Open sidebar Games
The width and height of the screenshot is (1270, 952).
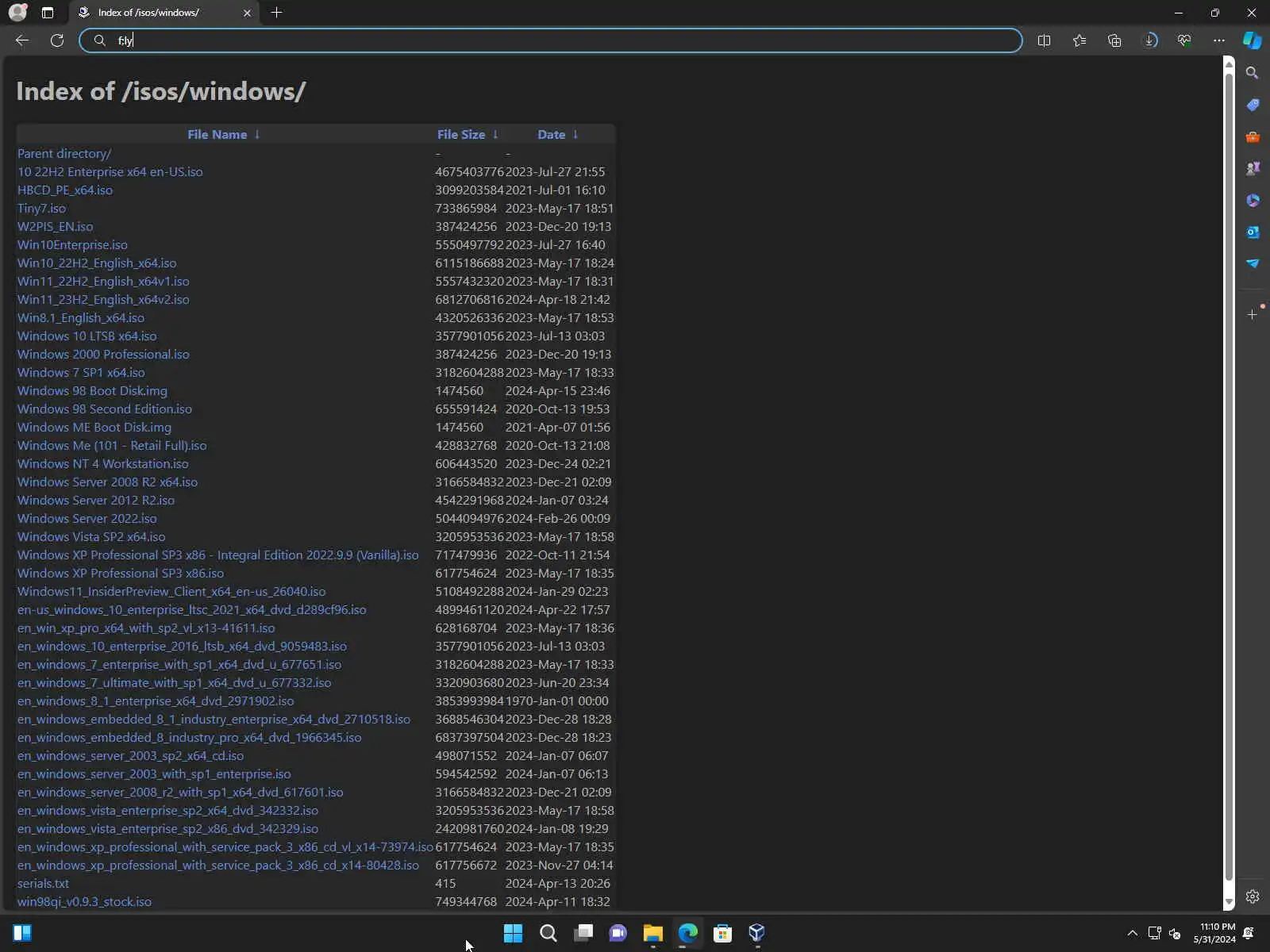point(1253,168)
